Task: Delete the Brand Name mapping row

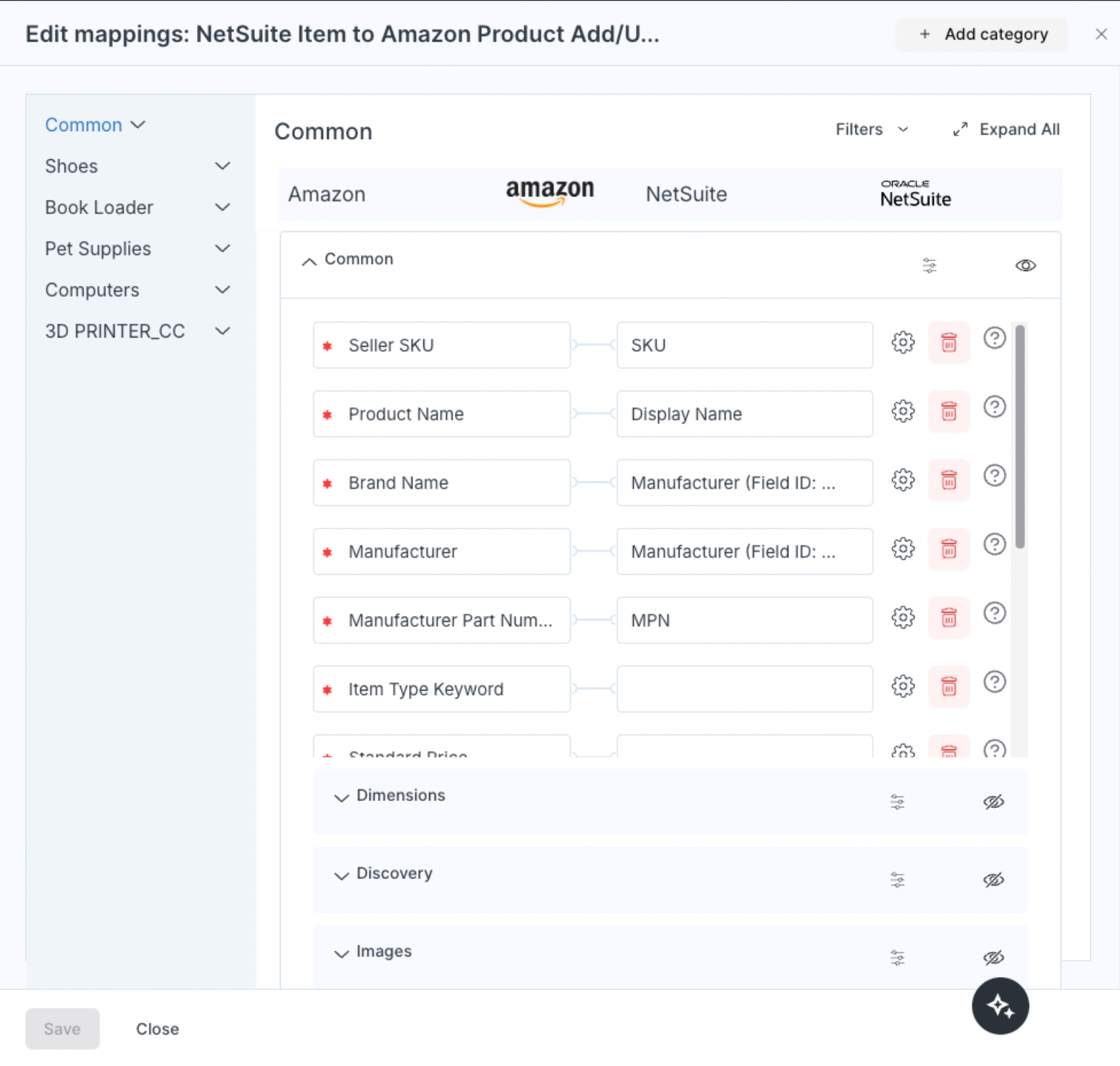Action: pos(949,480)
